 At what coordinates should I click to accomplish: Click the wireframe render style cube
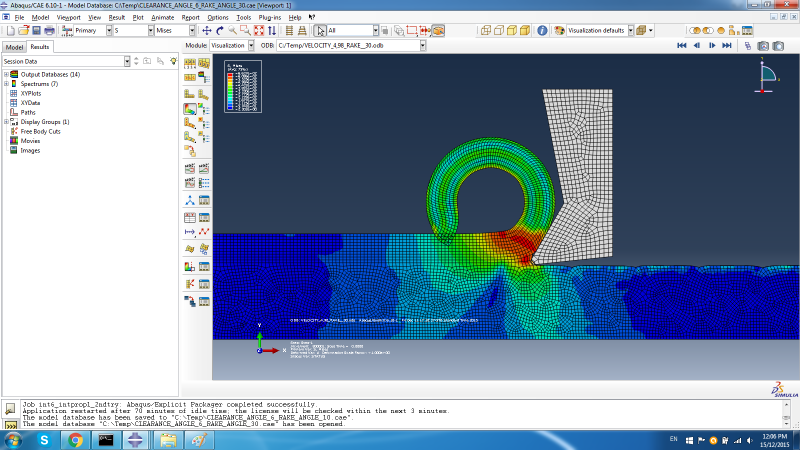click(486, 31)
